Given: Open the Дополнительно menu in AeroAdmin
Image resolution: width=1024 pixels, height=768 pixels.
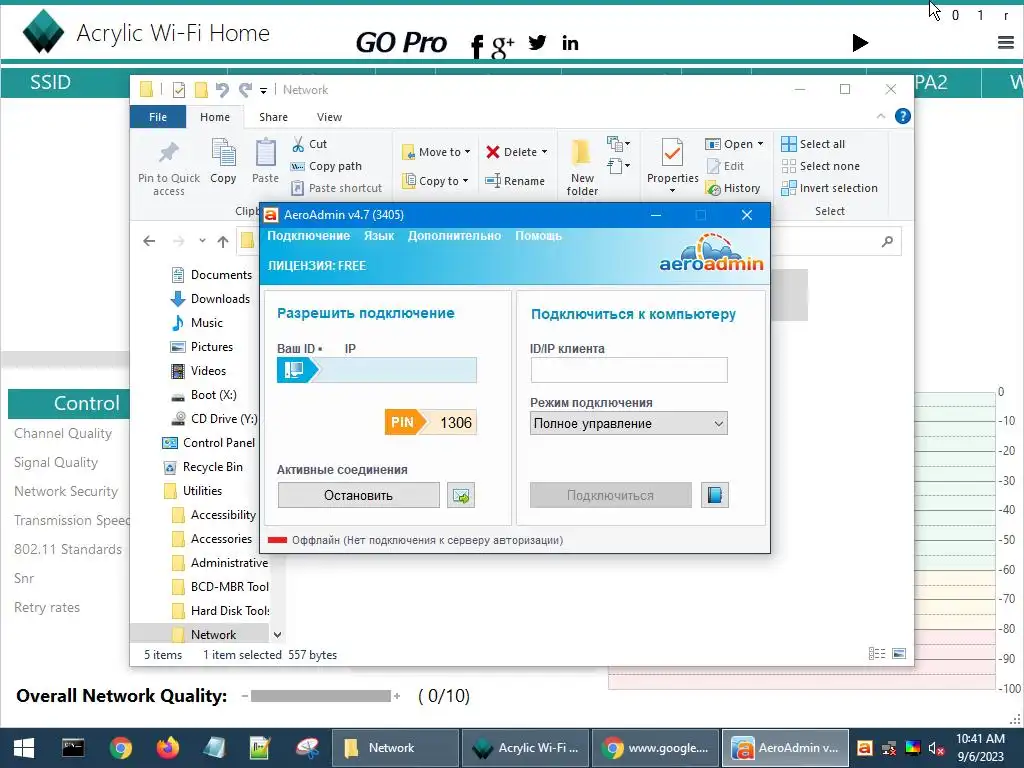Looking at the screenshot, I should pos(455,236).
